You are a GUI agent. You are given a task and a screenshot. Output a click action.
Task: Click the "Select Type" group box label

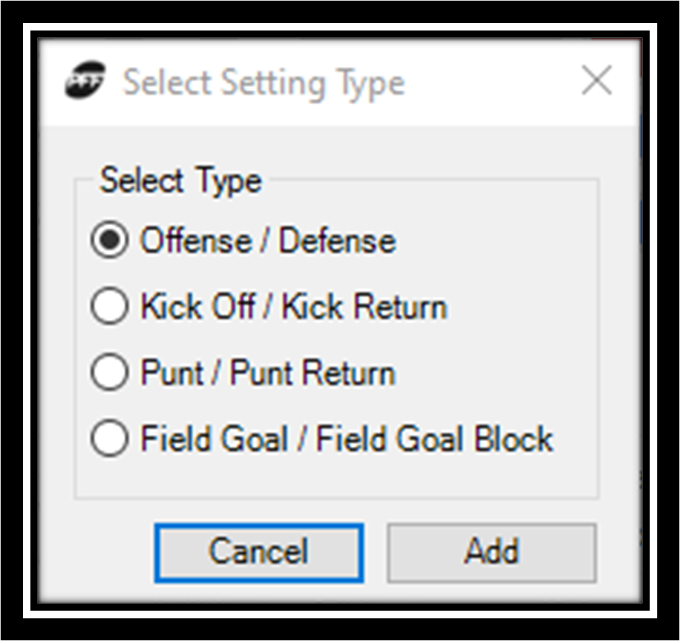pyautogui.click(x=180, y=181)
